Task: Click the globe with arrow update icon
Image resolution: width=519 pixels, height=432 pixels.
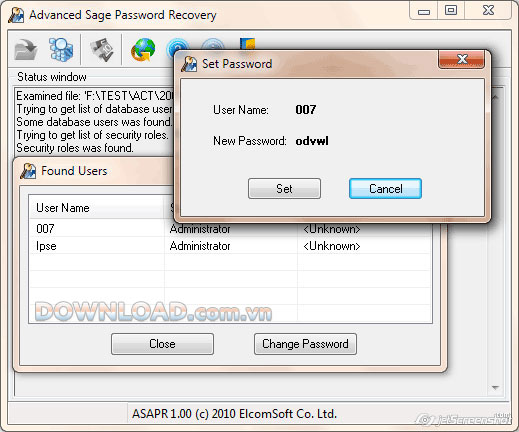Action: [143, 50]
